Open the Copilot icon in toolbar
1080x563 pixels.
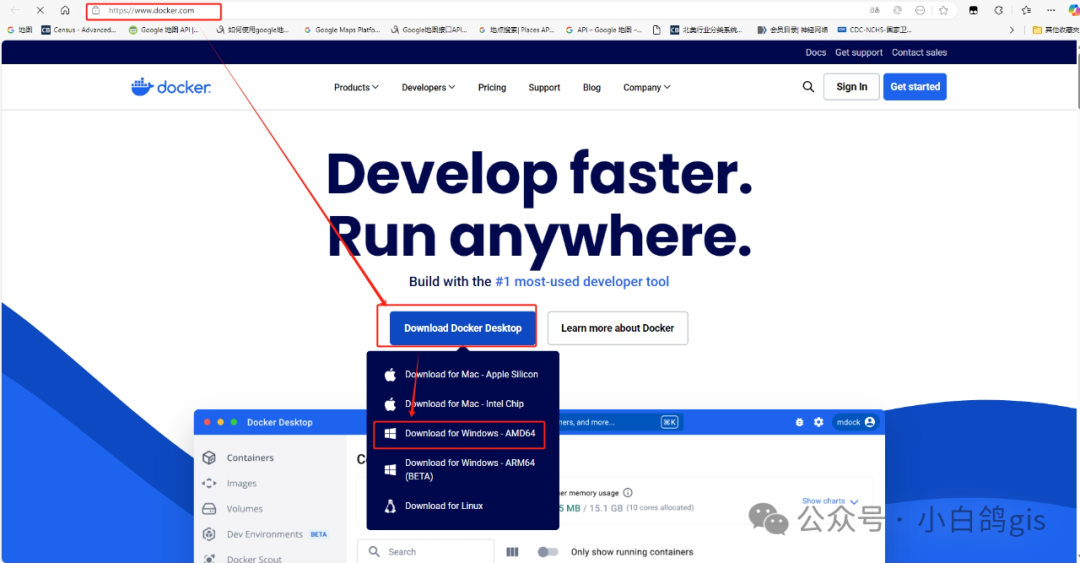(1074, 10)
